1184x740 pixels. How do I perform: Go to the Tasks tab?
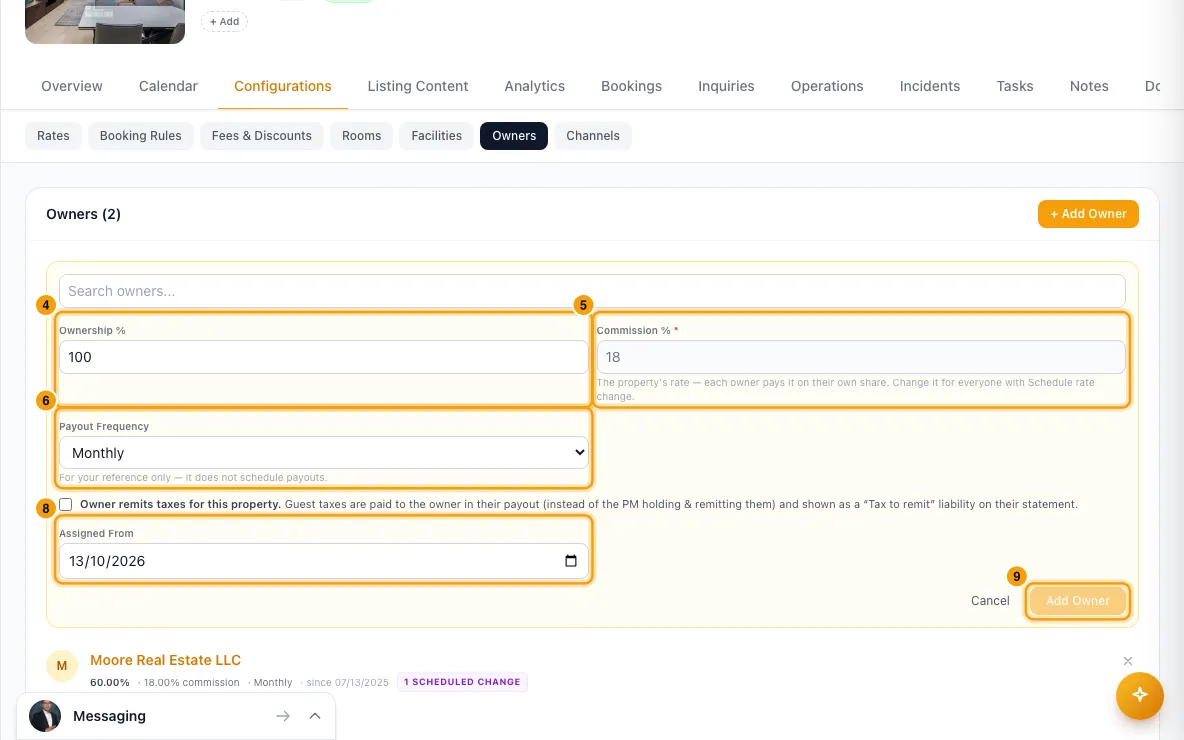click(x=1015, y=86)
